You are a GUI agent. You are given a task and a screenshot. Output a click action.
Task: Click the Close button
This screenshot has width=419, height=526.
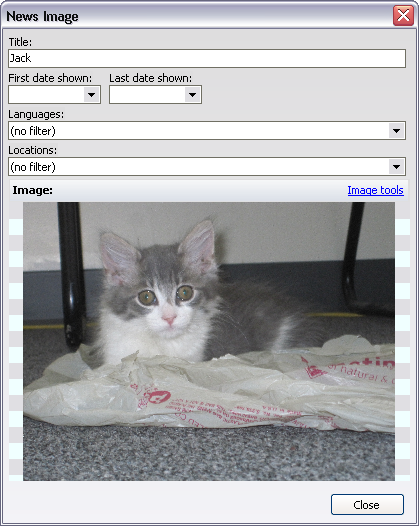(367, 505)
